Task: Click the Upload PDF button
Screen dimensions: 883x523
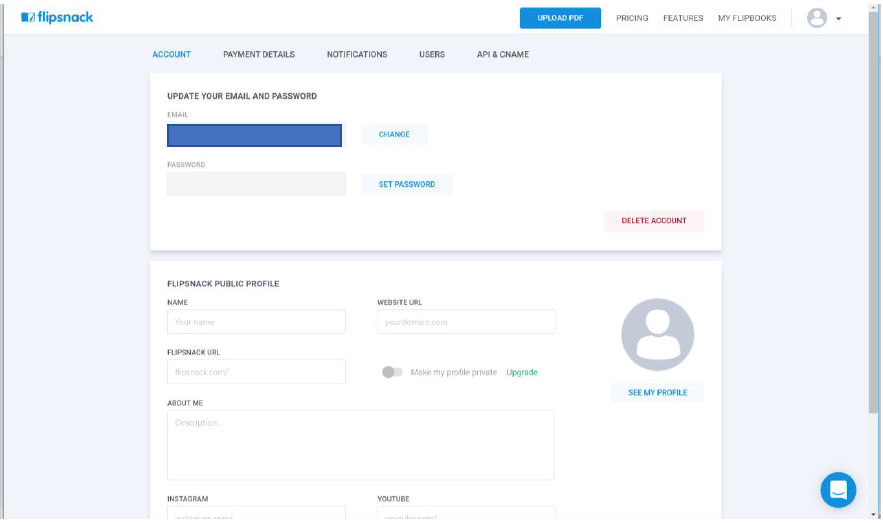Action: point(560,18)
